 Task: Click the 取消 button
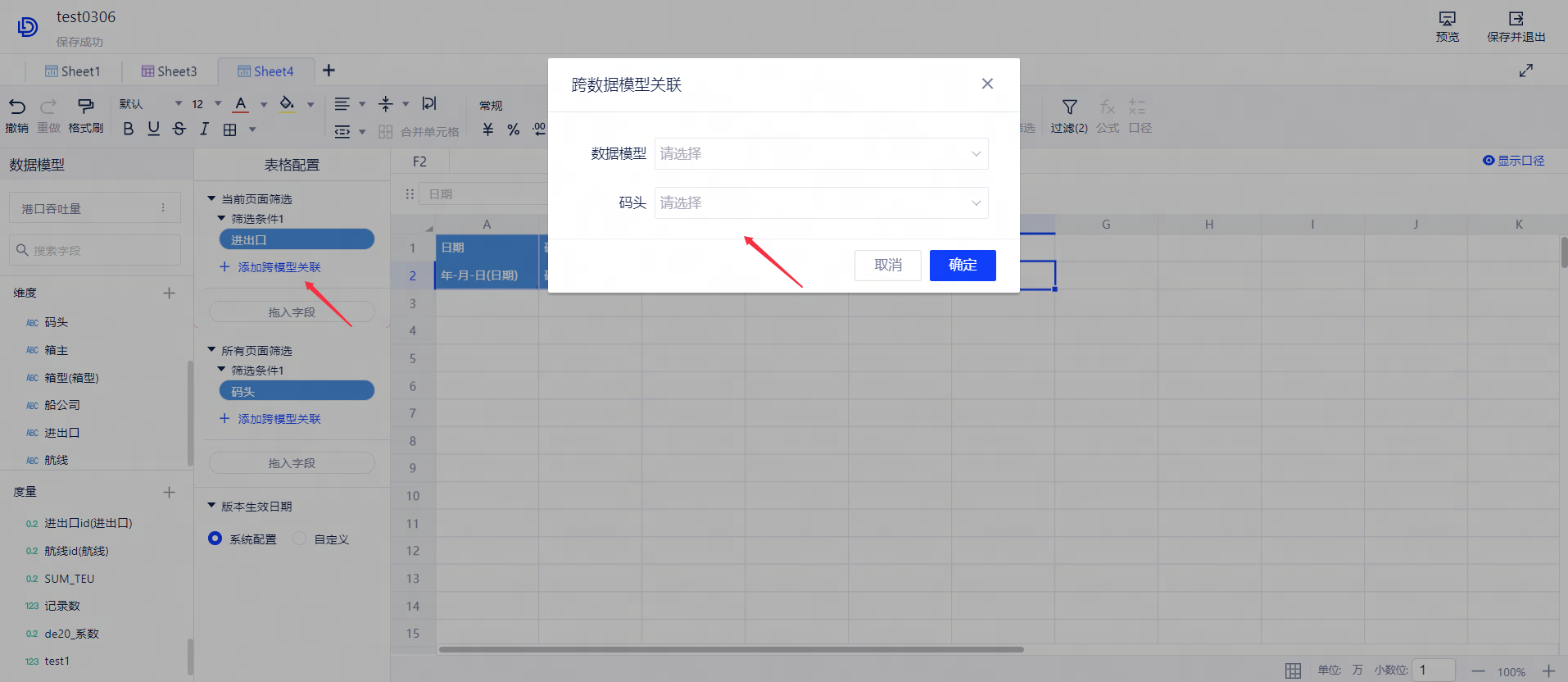887,266
